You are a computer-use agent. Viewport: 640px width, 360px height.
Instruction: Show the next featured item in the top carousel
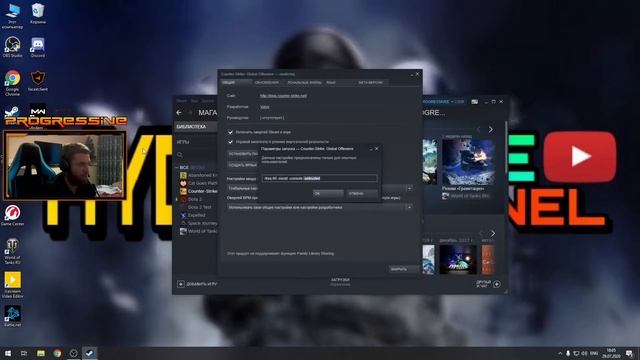pyautogui.click(x=491, y=129)
